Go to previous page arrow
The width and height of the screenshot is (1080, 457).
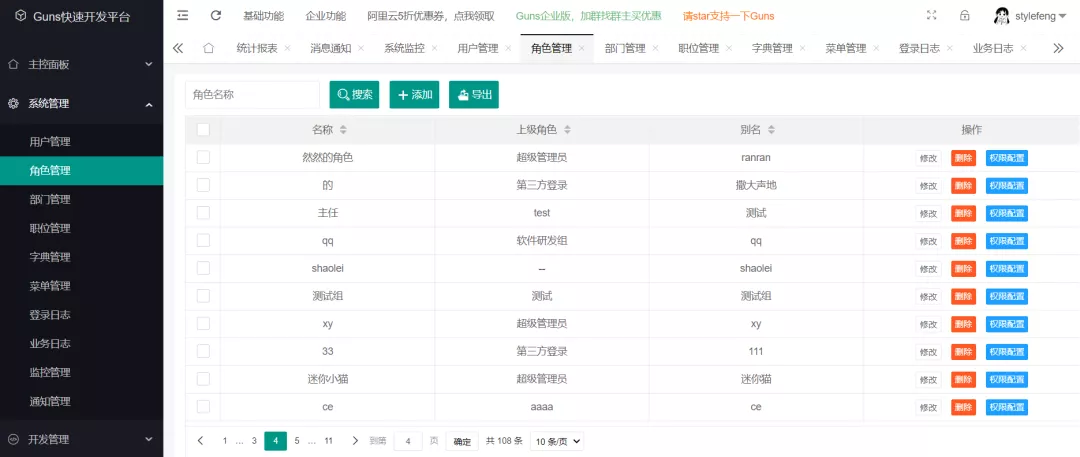point(200,440)
